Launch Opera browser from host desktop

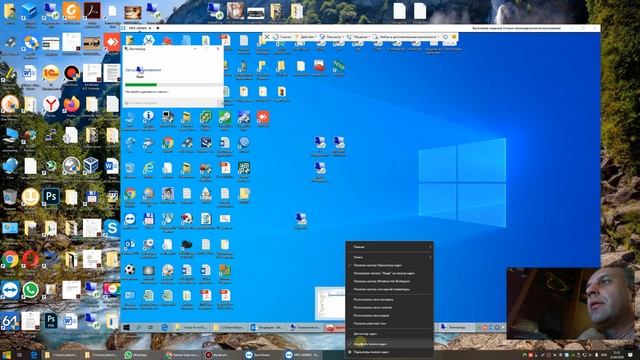[31, 259]
